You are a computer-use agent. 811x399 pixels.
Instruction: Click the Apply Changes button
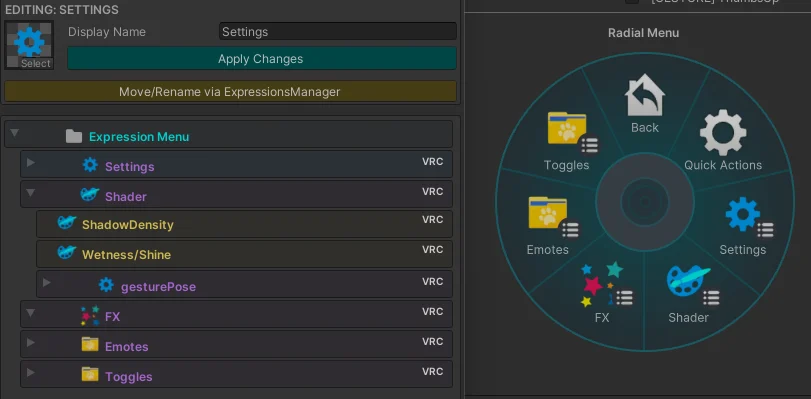[x=262, y=58]
